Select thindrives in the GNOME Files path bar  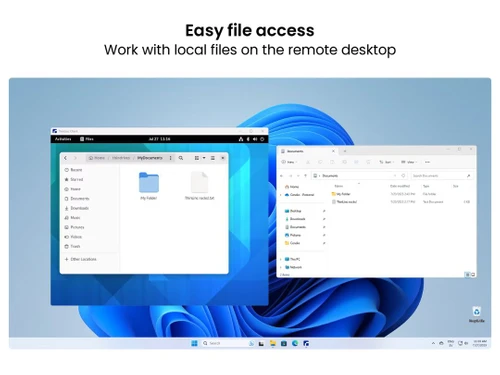[x=121, y=158]
